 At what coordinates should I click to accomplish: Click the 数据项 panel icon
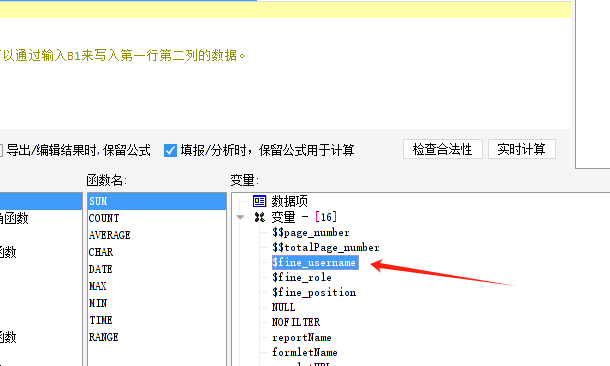pos(259,201)
